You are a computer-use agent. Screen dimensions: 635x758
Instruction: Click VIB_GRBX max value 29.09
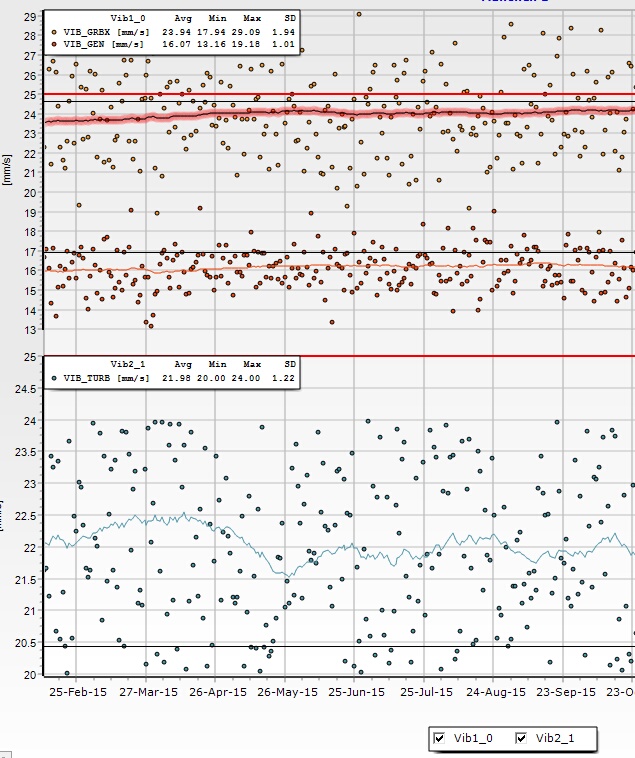click(245, 32)
